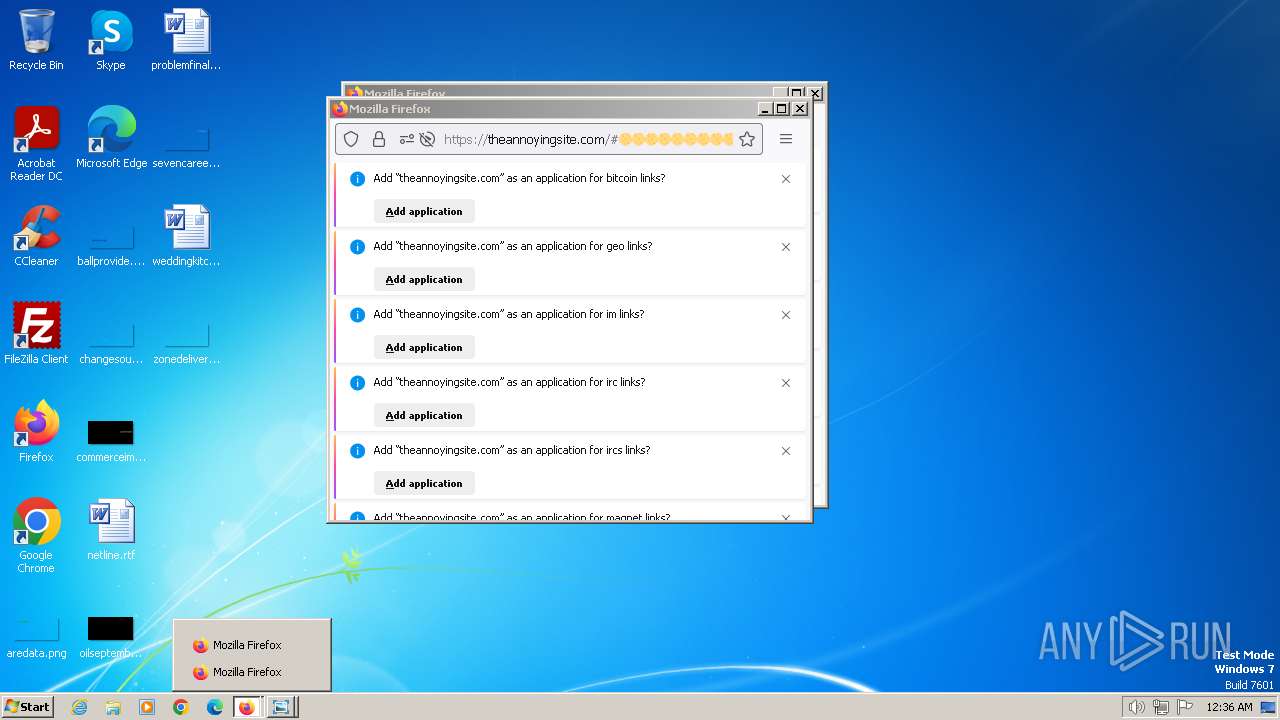
Task: Click info icon of im links prompt
Action: (357, 315)
